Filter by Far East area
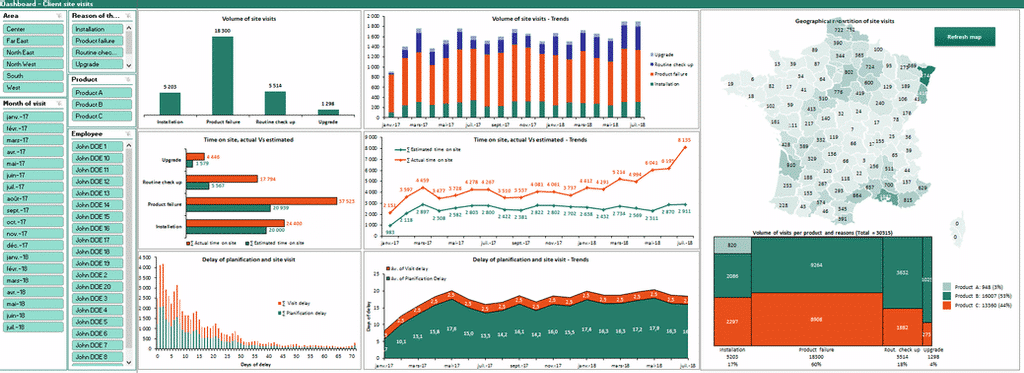The height and width of the screenshot is (373, 1024). click(x=33, y=41)
